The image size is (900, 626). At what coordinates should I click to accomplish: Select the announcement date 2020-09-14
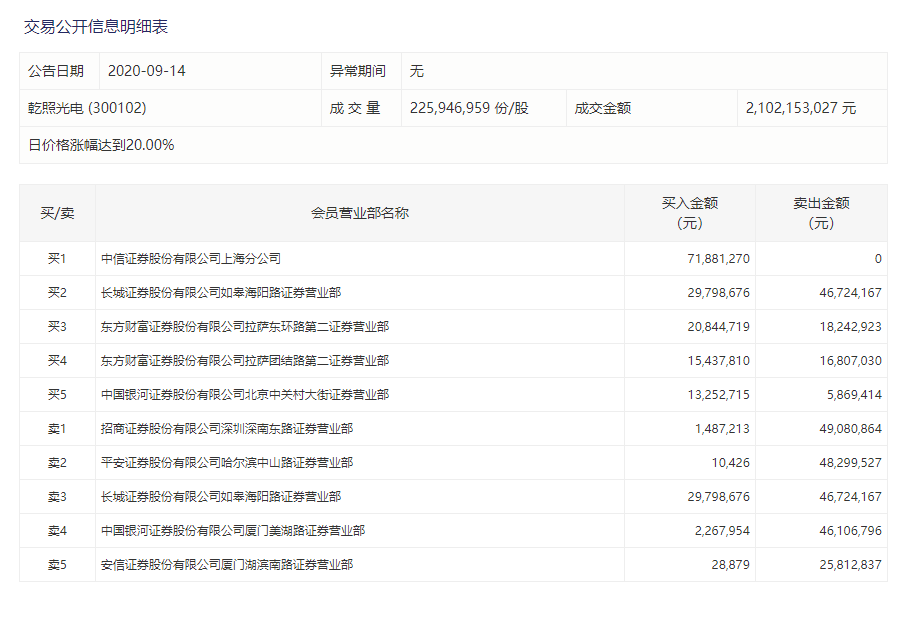tap(146, 71)
